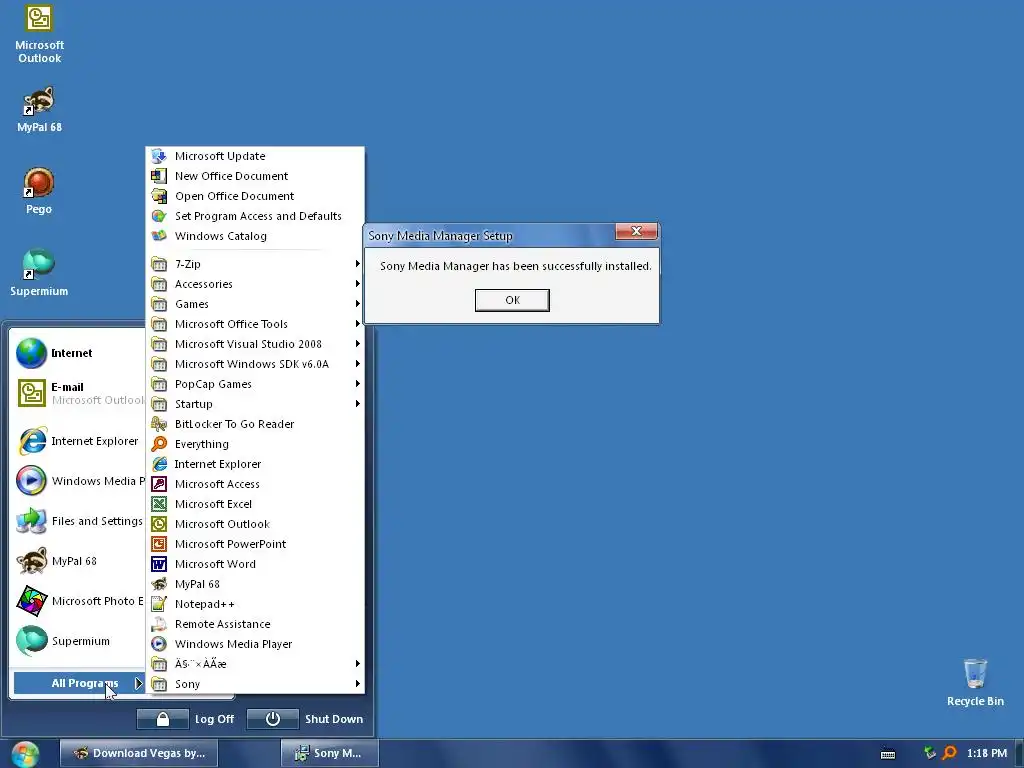Open the garbled-name program folder entry
This screenshot has width=1024, height=768.
coord(255,664)
